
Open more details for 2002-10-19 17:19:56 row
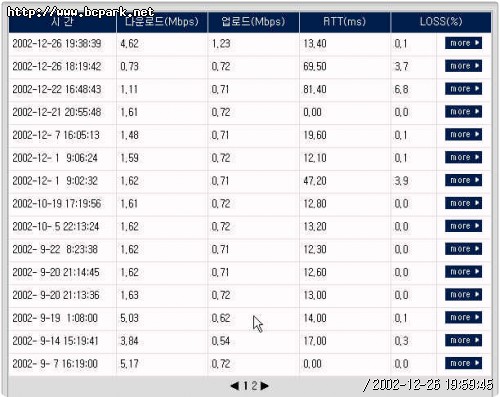pos(463,203)
